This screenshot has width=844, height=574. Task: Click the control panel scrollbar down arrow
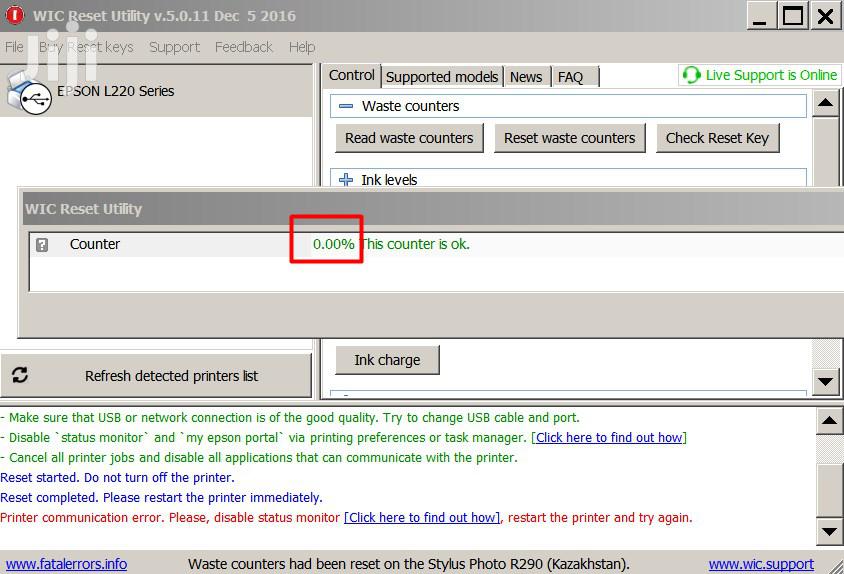826,382
